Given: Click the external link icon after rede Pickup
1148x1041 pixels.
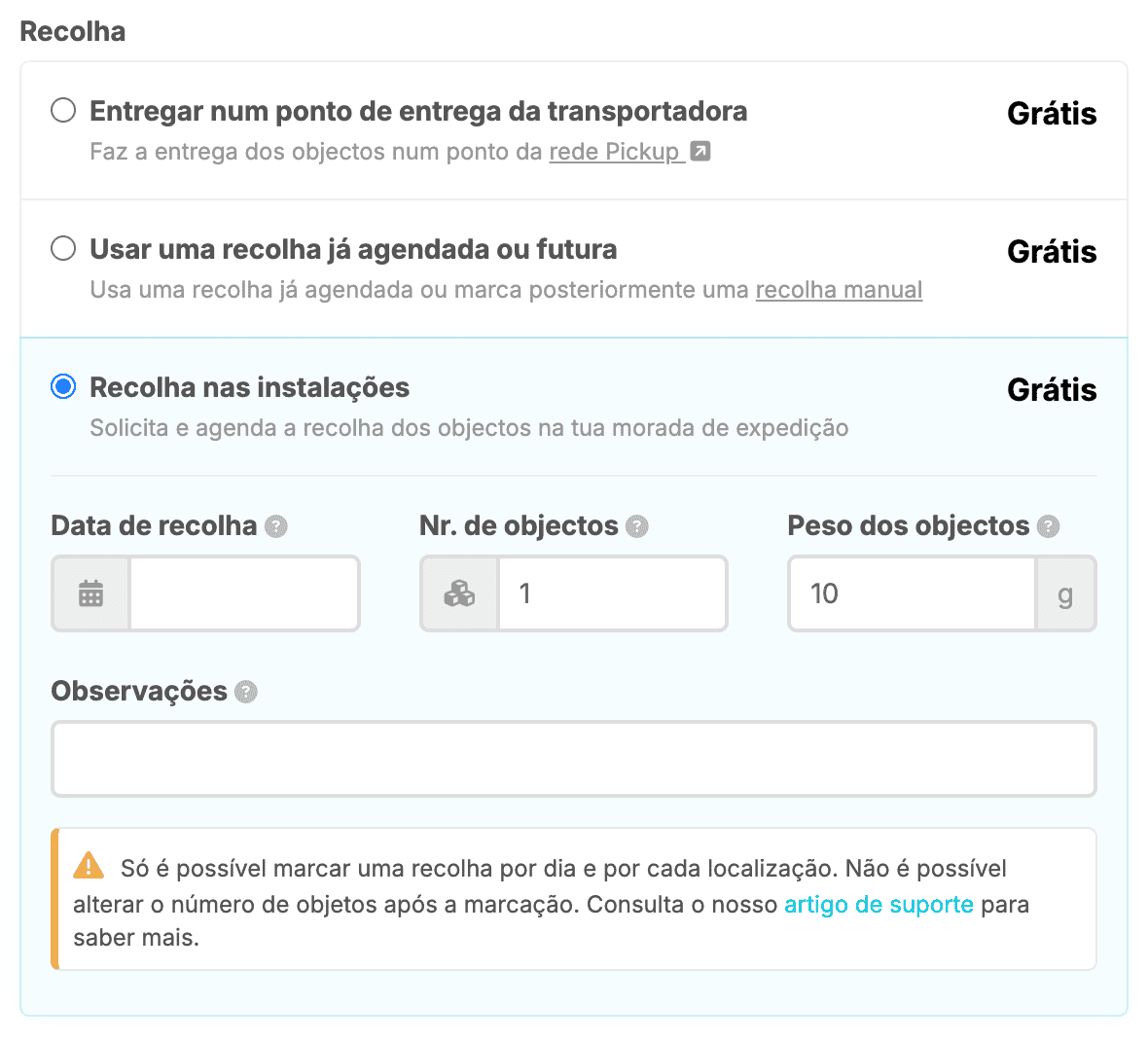Looking at the screenshot, I should [700, 151].
